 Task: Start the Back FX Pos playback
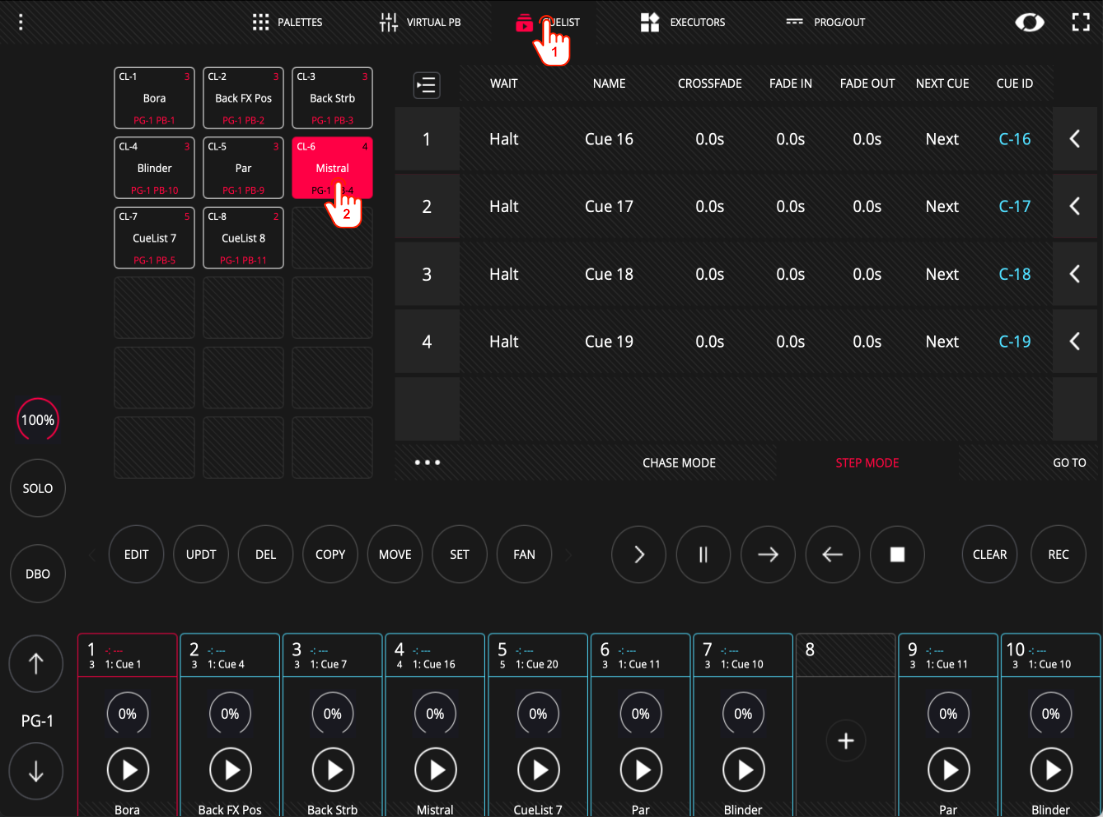(230, 770)
